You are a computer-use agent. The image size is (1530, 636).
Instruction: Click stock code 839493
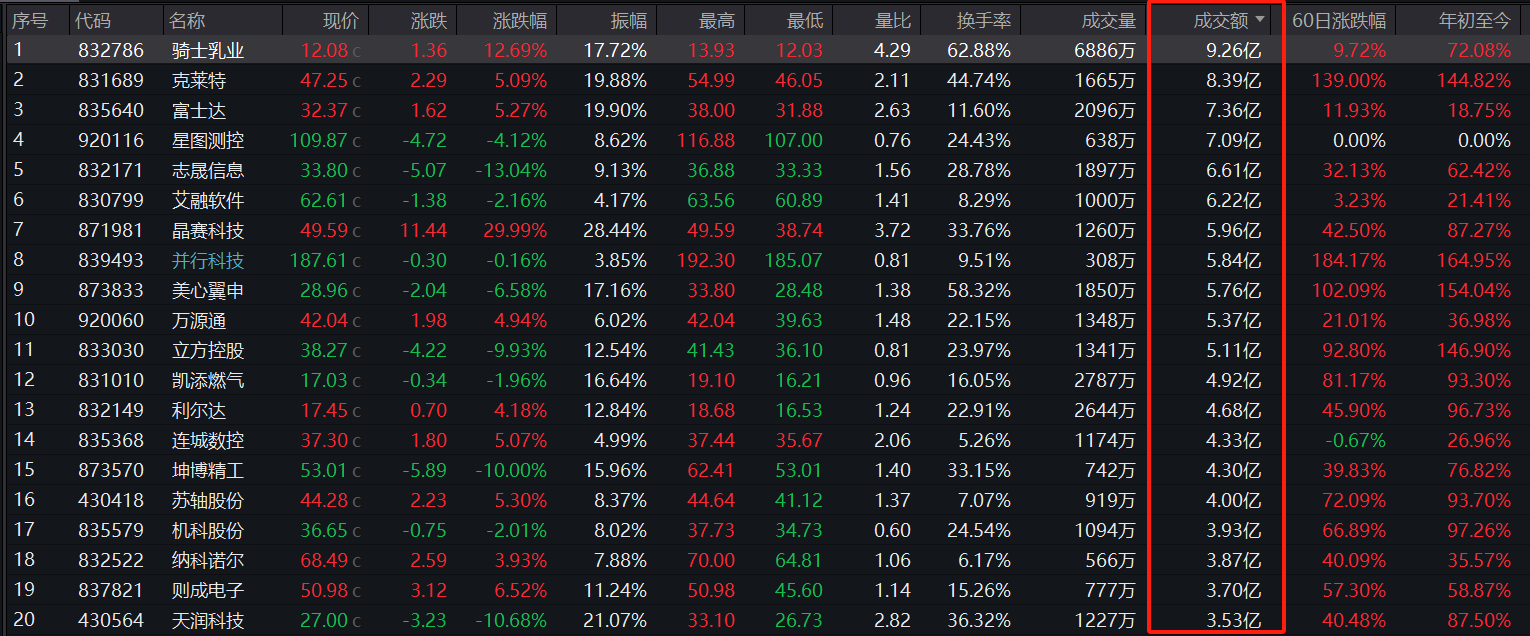[x=111, y=260]
